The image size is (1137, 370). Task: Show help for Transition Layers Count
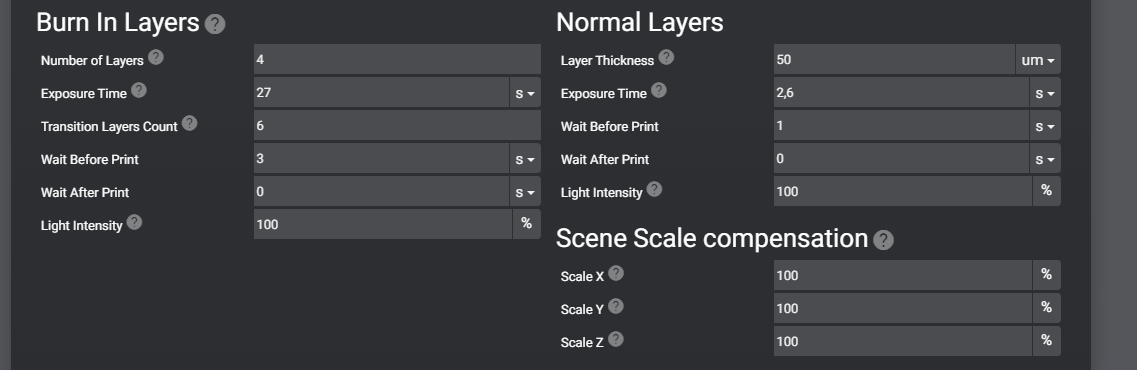click(x=189, y=123)
